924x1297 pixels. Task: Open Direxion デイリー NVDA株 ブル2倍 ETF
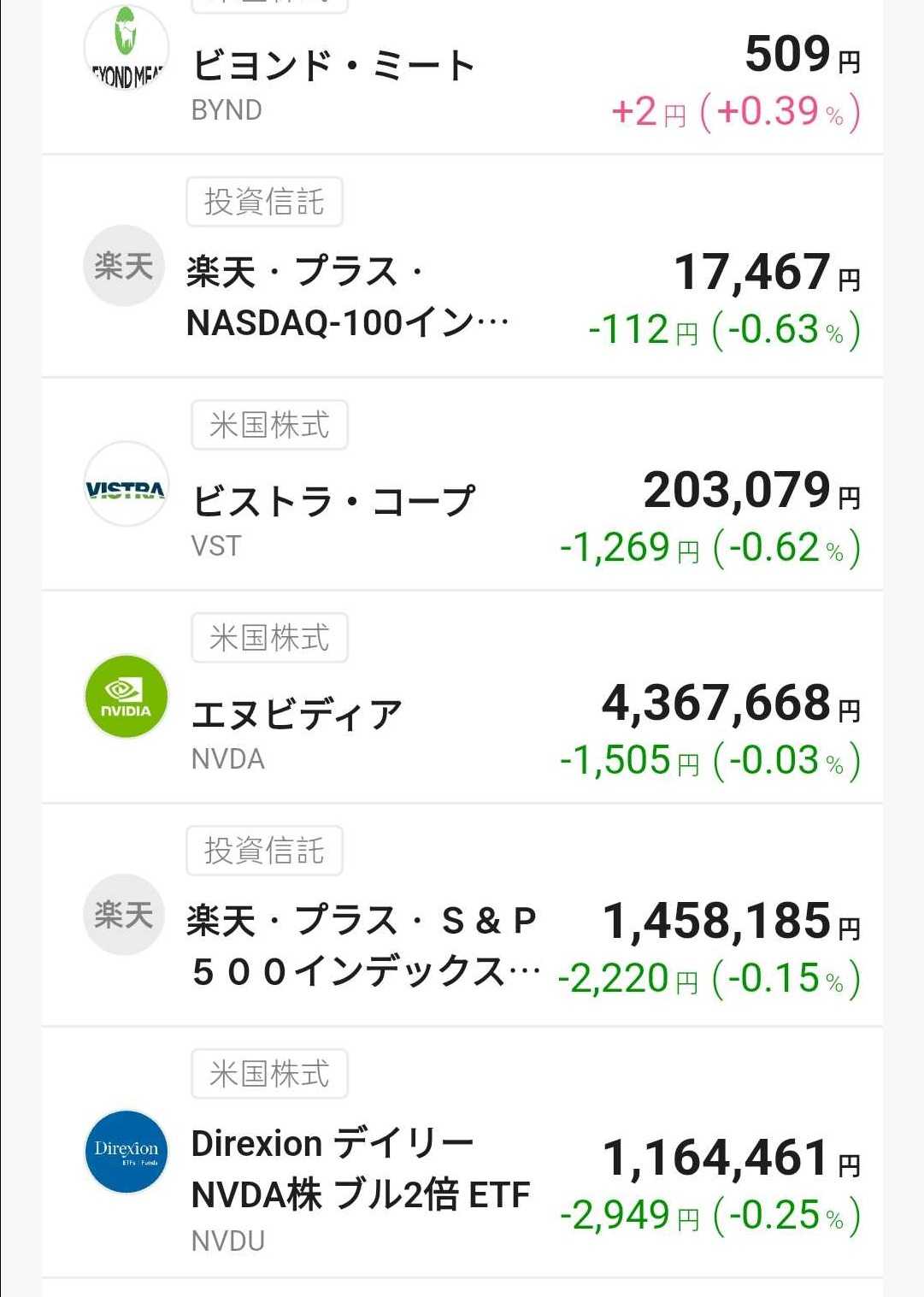click(360, 1169)
